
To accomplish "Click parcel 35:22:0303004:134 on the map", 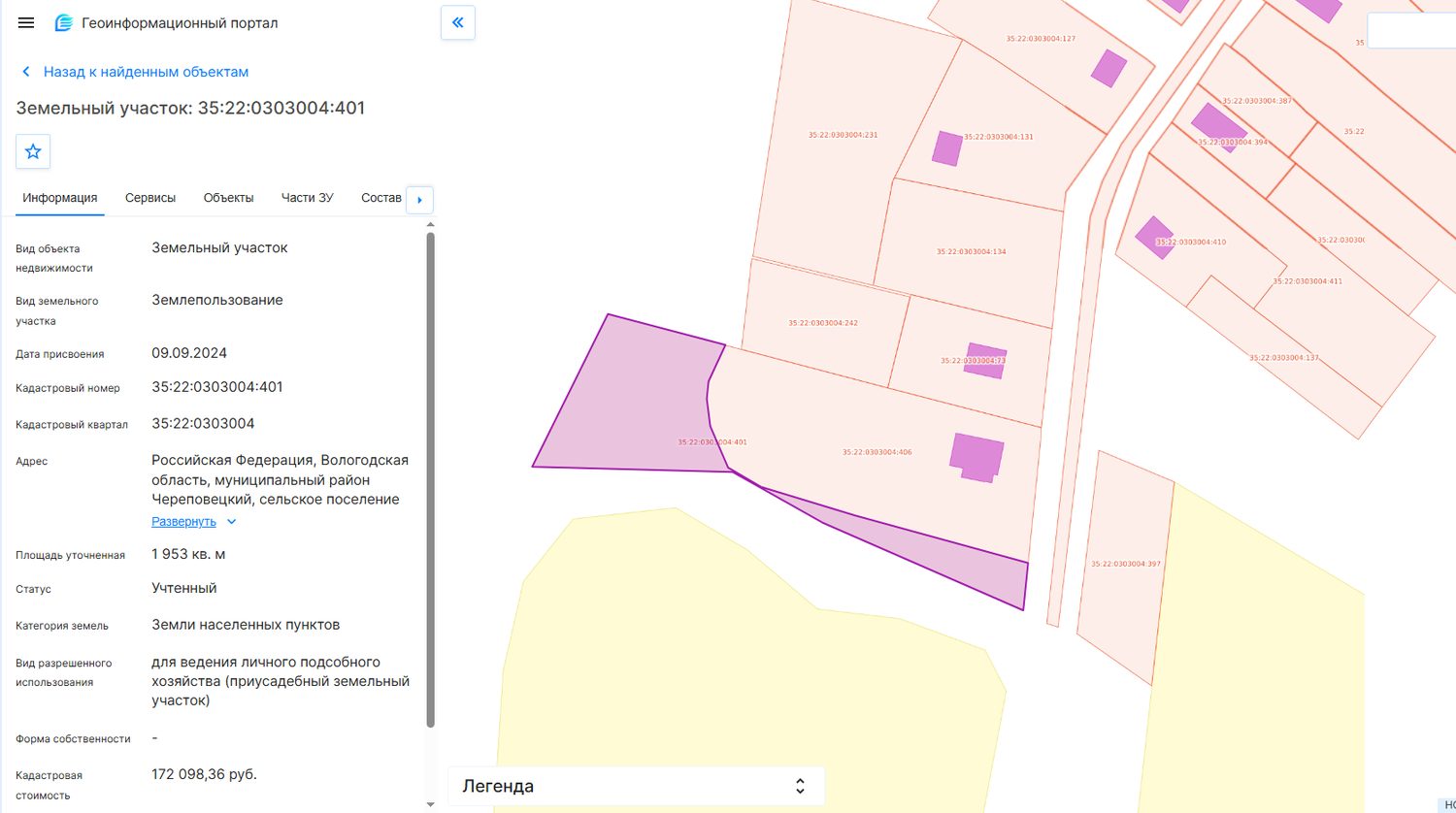I will point(971,251).
